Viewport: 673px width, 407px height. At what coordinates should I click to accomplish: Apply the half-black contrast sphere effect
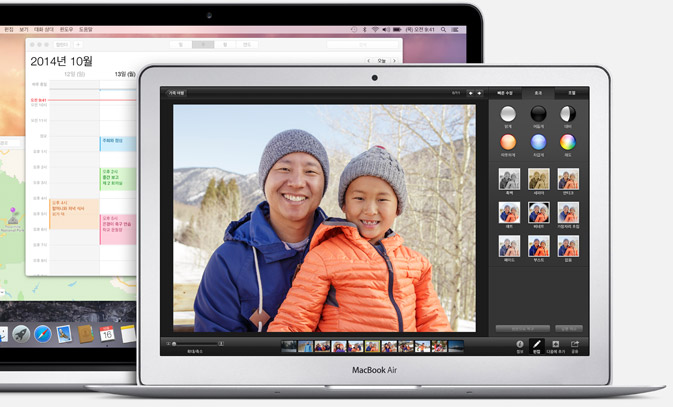(x=568, y=114)
